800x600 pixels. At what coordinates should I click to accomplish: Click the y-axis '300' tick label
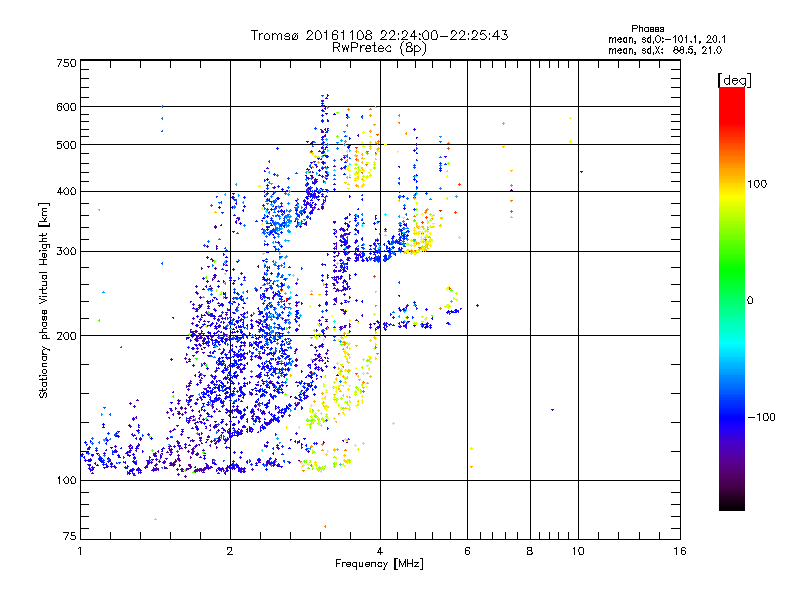click(x=67, y=252)
